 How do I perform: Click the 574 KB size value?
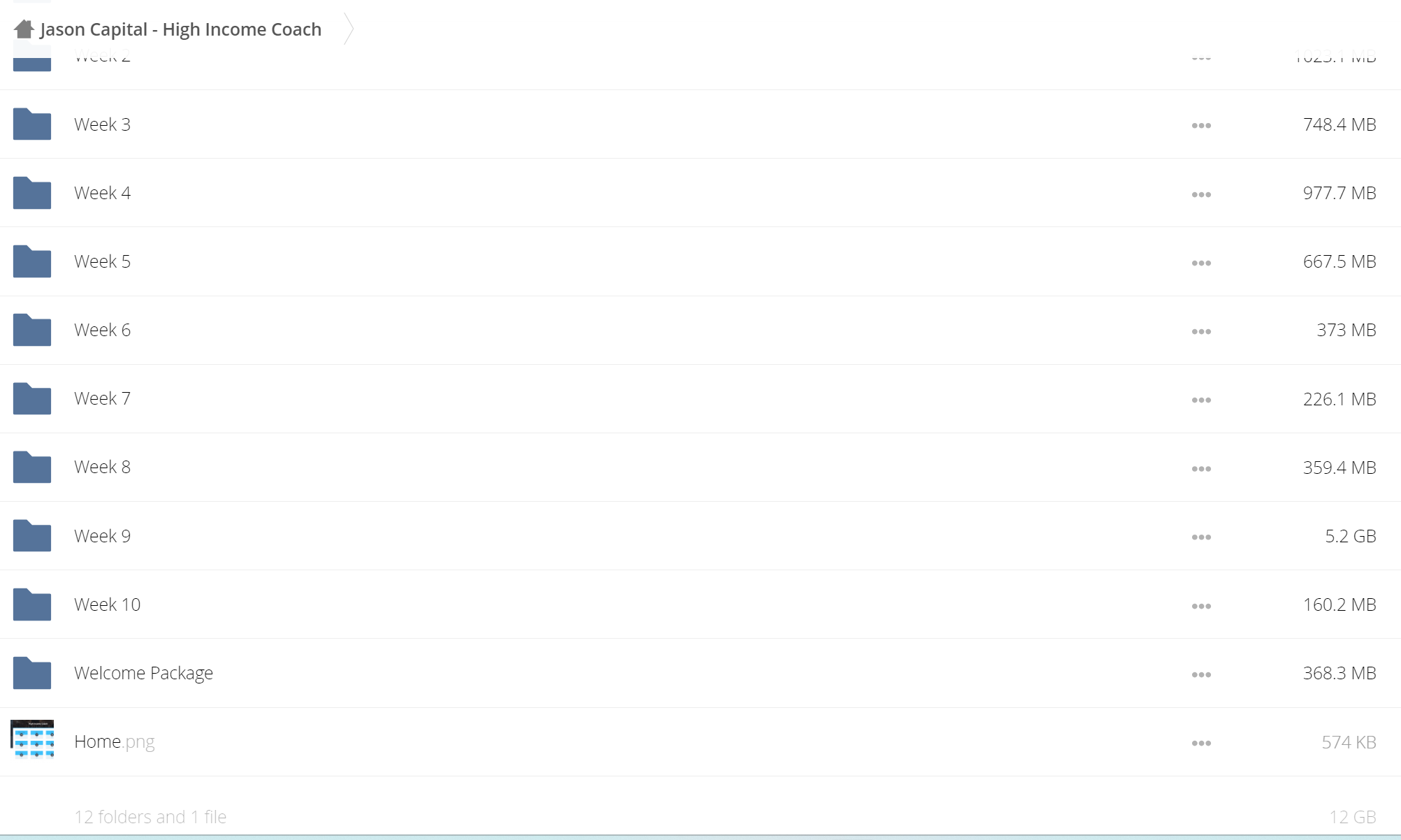coord(1349,742)
